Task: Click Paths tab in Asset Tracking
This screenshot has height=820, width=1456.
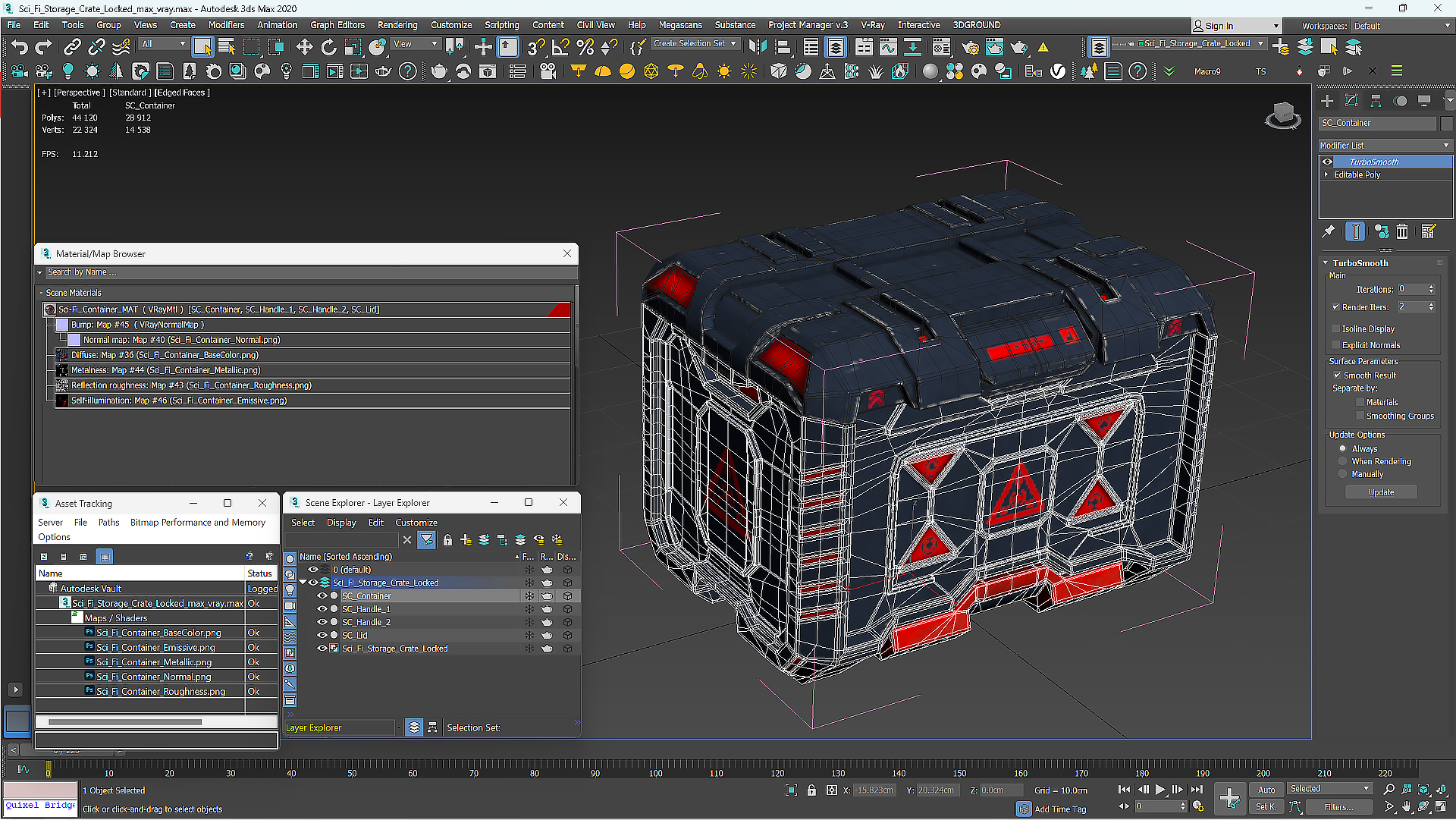Action: point(109,522)
